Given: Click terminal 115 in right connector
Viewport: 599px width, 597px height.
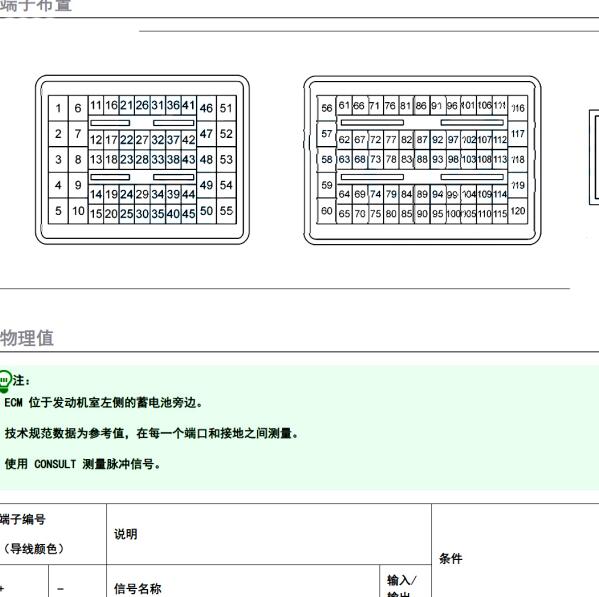Looking at the screenshot, I should coord(500,214).
